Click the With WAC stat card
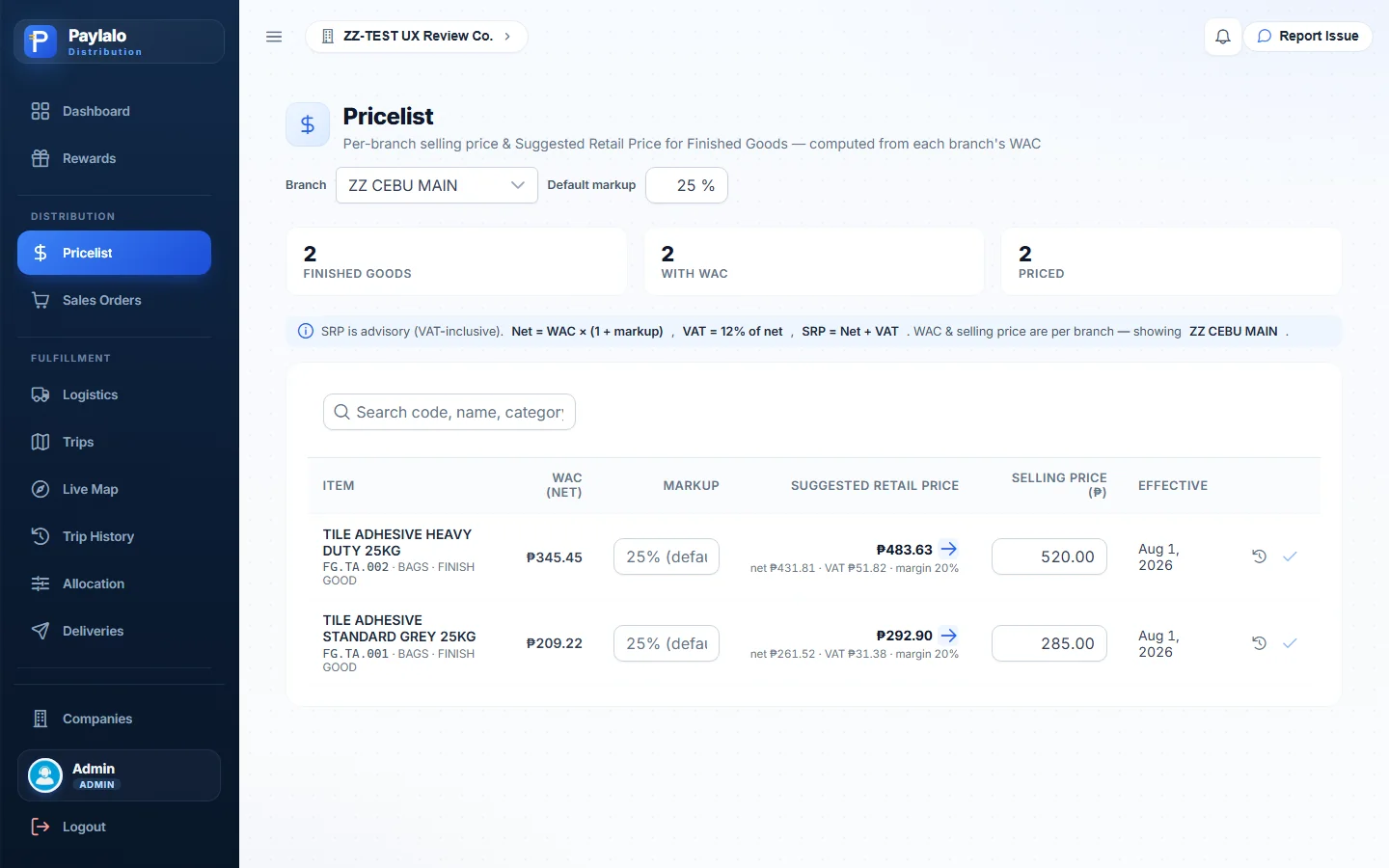 click(814, 261)
